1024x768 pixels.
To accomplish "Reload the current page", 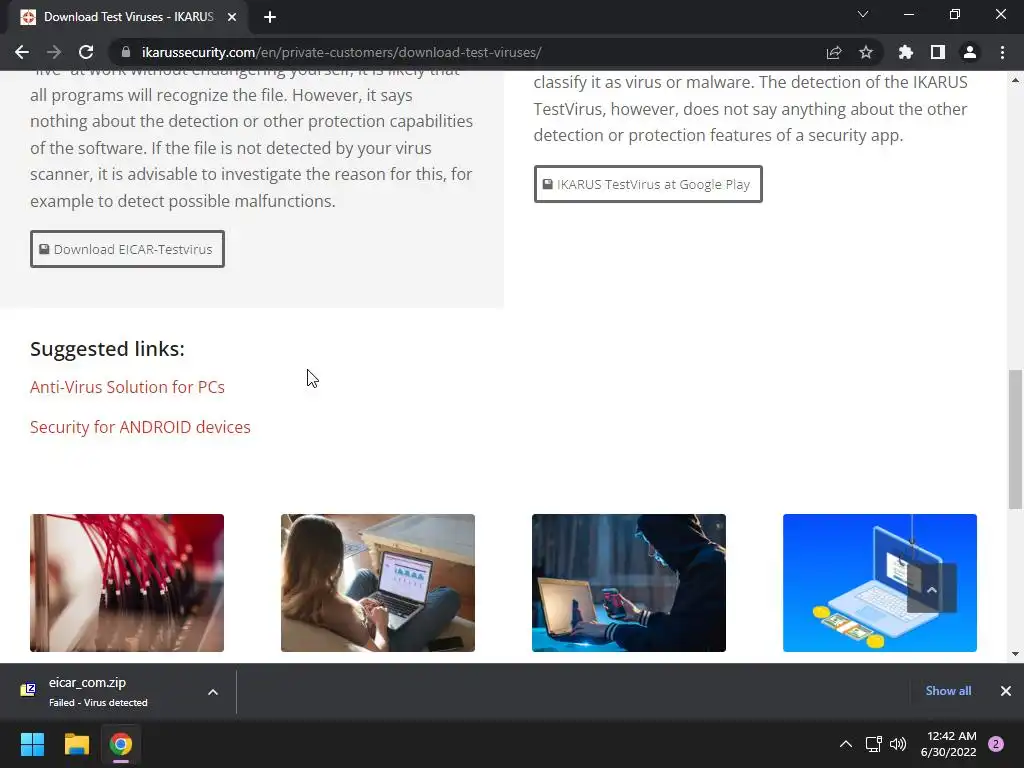I will (x=86, y=52).
